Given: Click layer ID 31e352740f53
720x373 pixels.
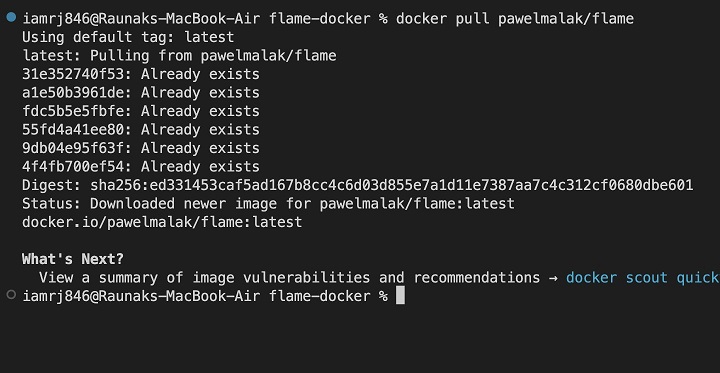Looking at the screenshot, I should (x=73, y=74).
